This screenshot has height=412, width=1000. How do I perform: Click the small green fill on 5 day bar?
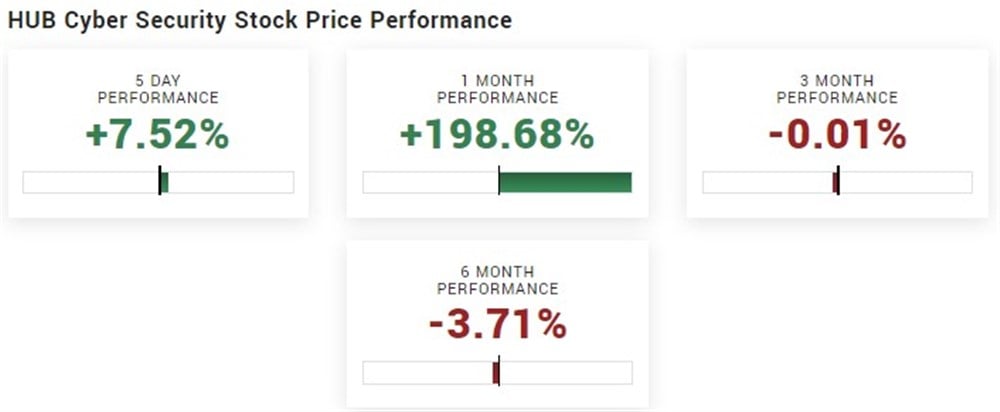pos(165,182)
